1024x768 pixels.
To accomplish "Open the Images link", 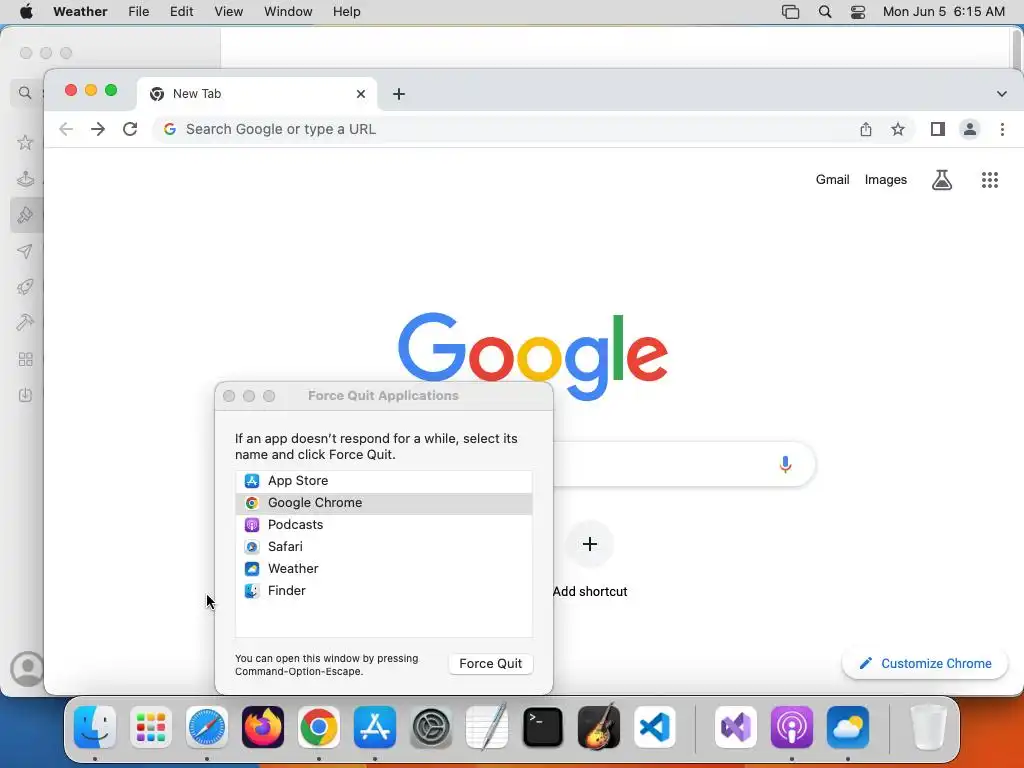I will (x=886, y=180).
